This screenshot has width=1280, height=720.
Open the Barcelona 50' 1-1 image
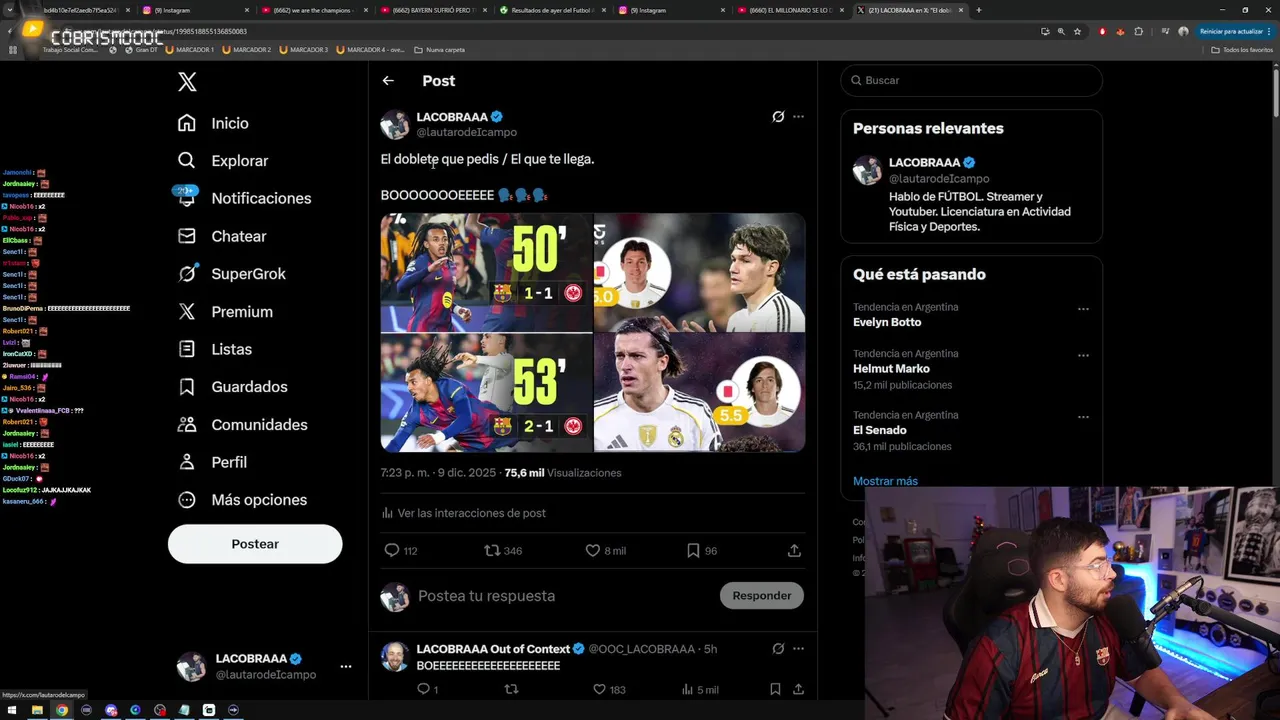point(486,271)
